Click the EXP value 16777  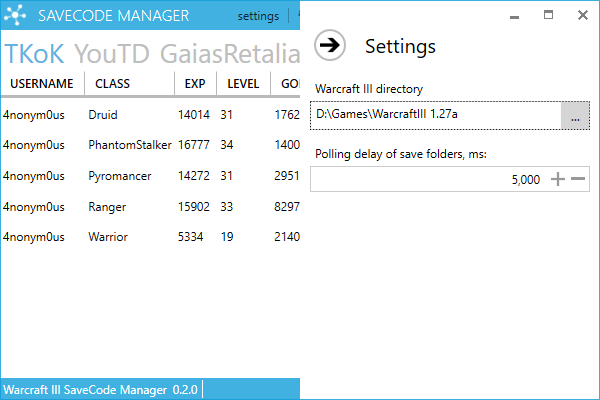(194, 145)
